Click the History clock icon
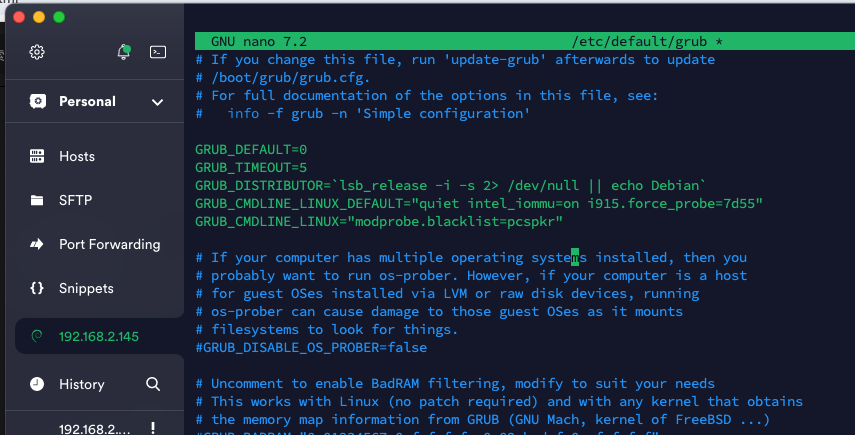855x435 pixels. [x=37, y=384]
